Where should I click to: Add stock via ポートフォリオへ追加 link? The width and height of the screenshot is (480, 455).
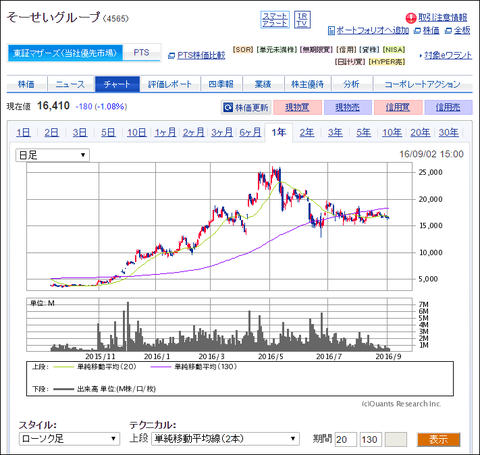pyautogui.click(x=372, y=30)
